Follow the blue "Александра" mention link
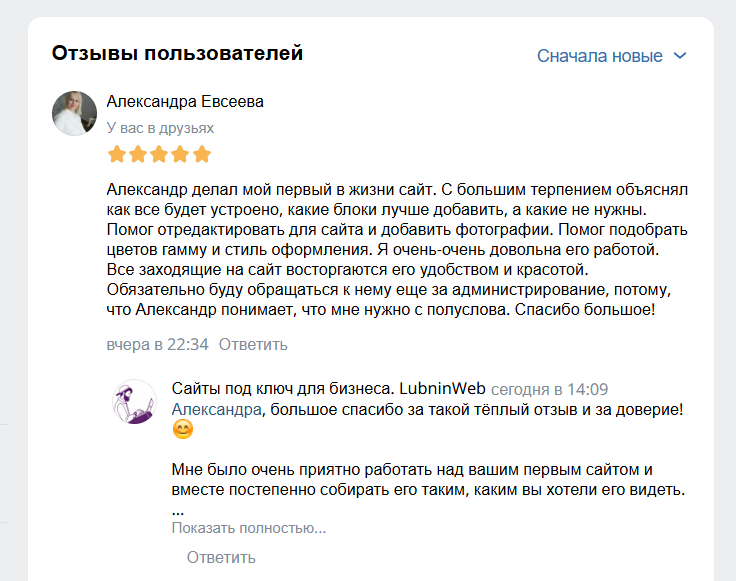 (x=216, y=409)
